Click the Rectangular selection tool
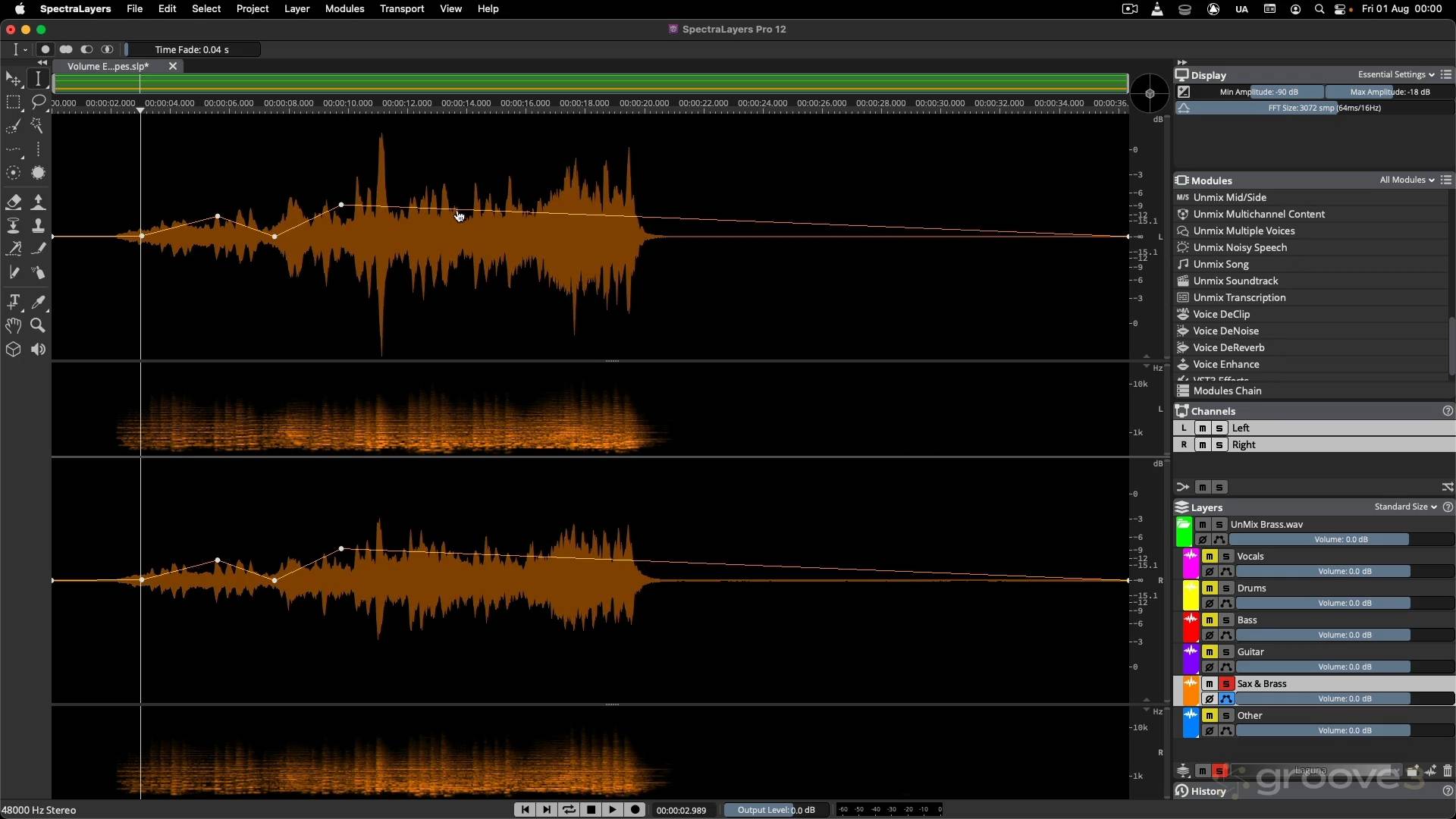Image resolution: width=1456 pixels, height=819 pixels. coord(13,102)
